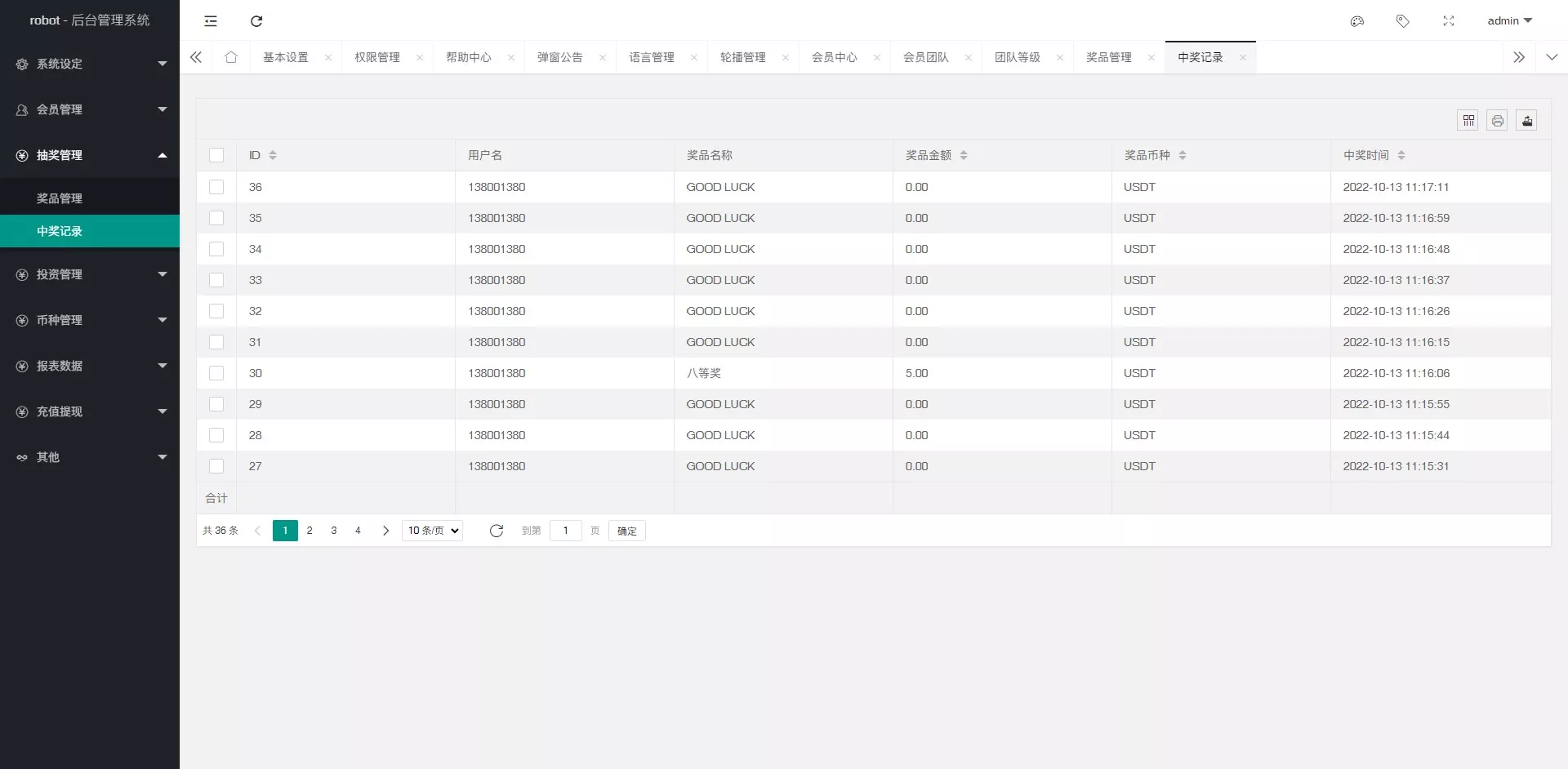Check the select-all checkbox in the table header
This screenshot has height=769, width=1568.
tap(216, 155)
